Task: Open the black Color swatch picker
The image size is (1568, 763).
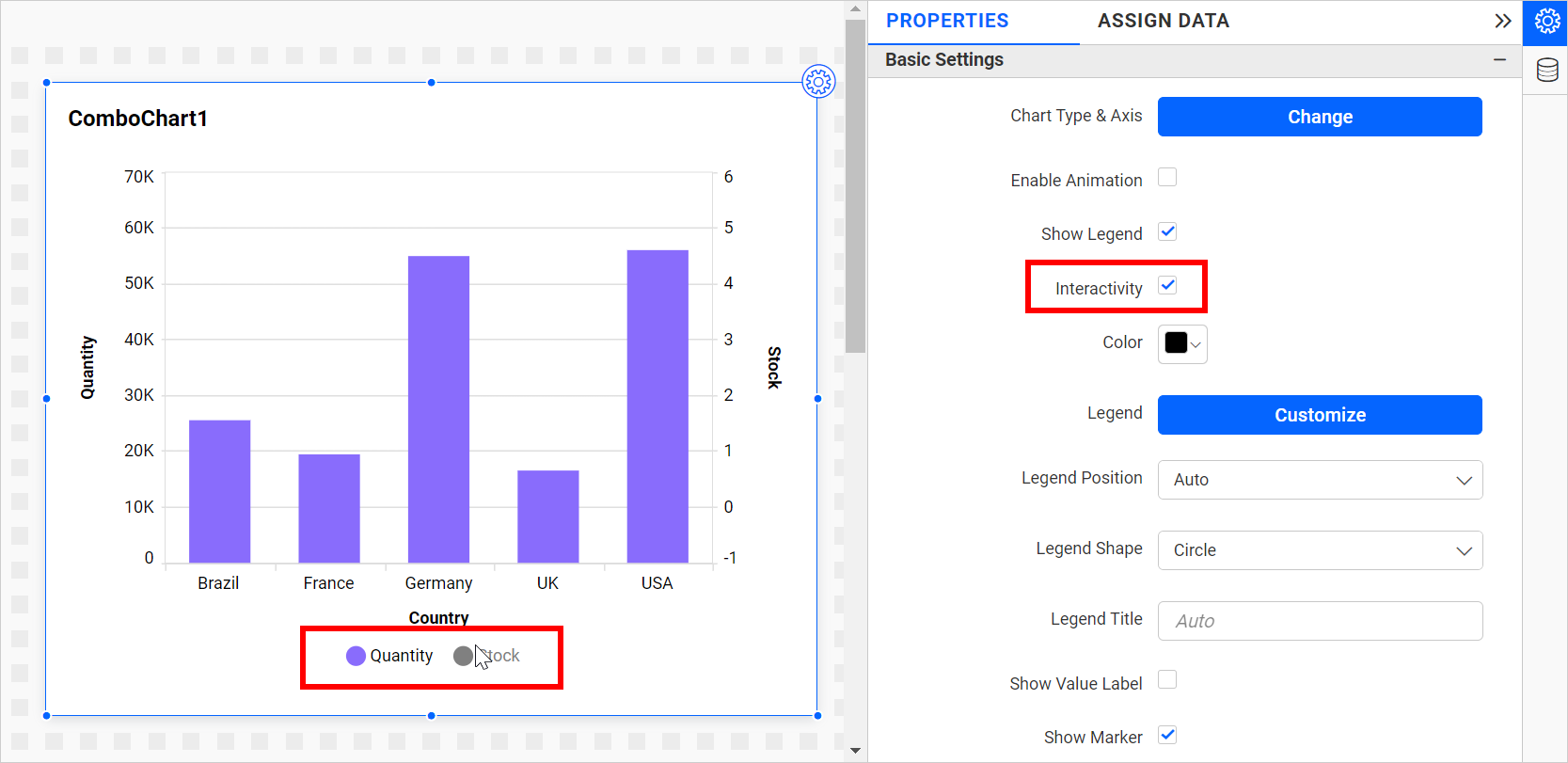Action: point(1182,343)
